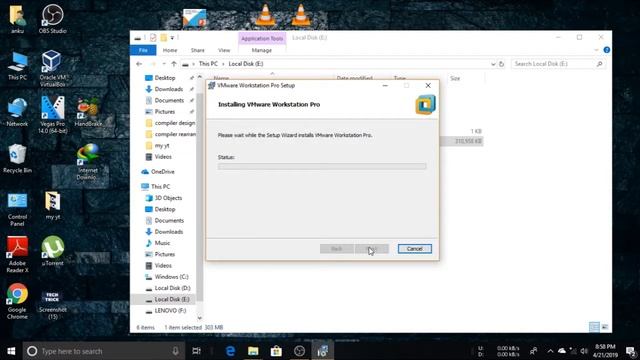This screenshot has width=640, height=360.
Task: Go up one folder level in Explorer
Action: point(174,64)
